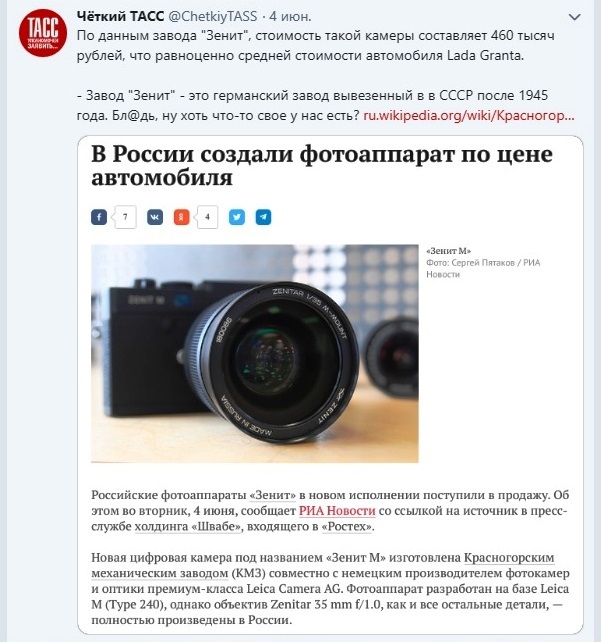Open the Чёткий ТАСС account name

(x=120, y=16)
